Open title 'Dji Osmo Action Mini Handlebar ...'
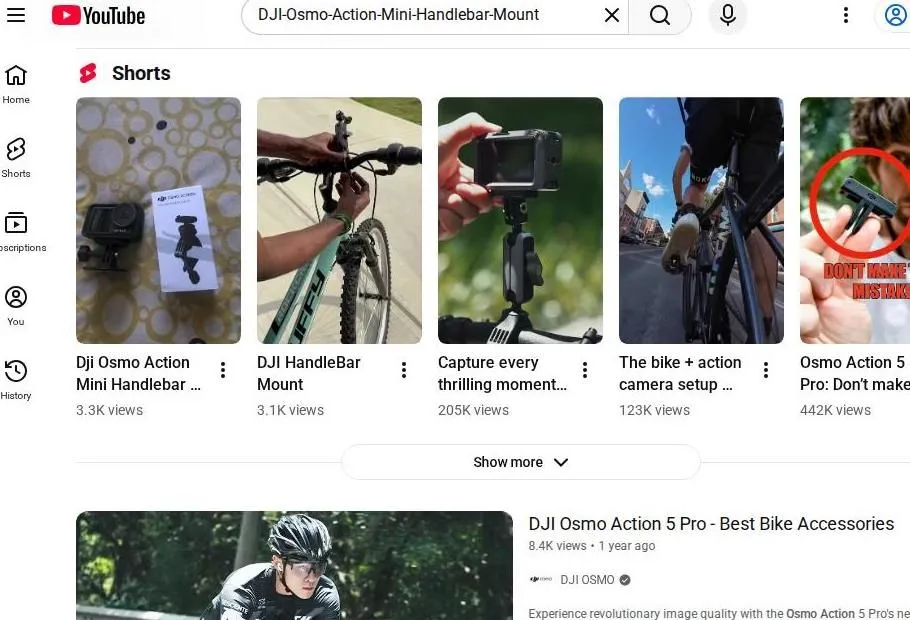 [x=138, y=373]
